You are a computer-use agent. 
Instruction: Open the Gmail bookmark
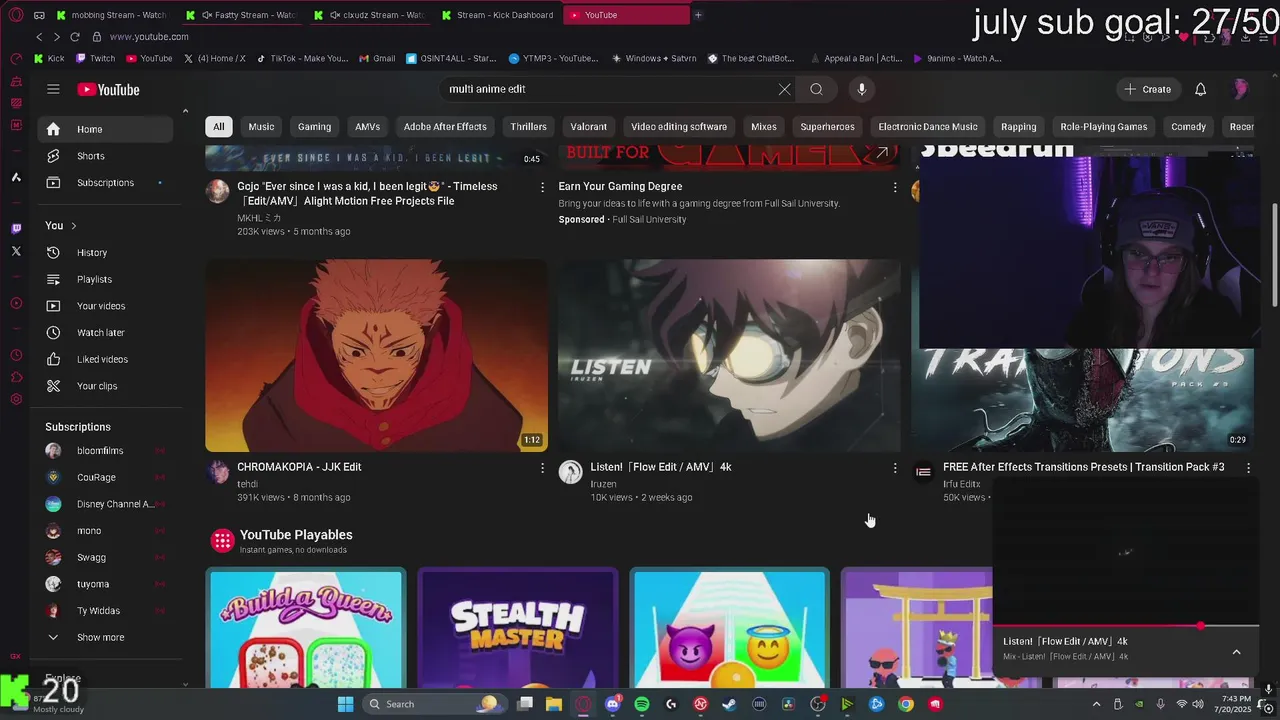[x=378, y=58]
